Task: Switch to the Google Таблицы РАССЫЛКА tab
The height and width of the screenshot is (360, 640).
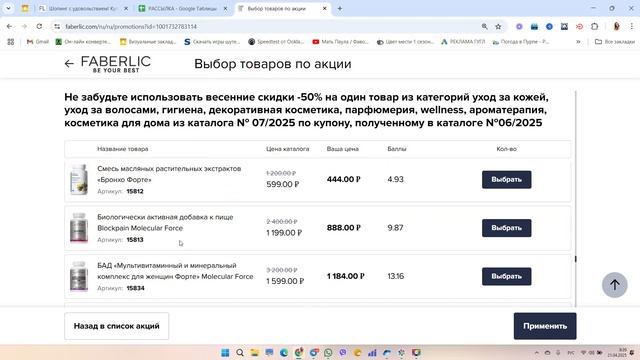Action: click(x=182, y=9)
